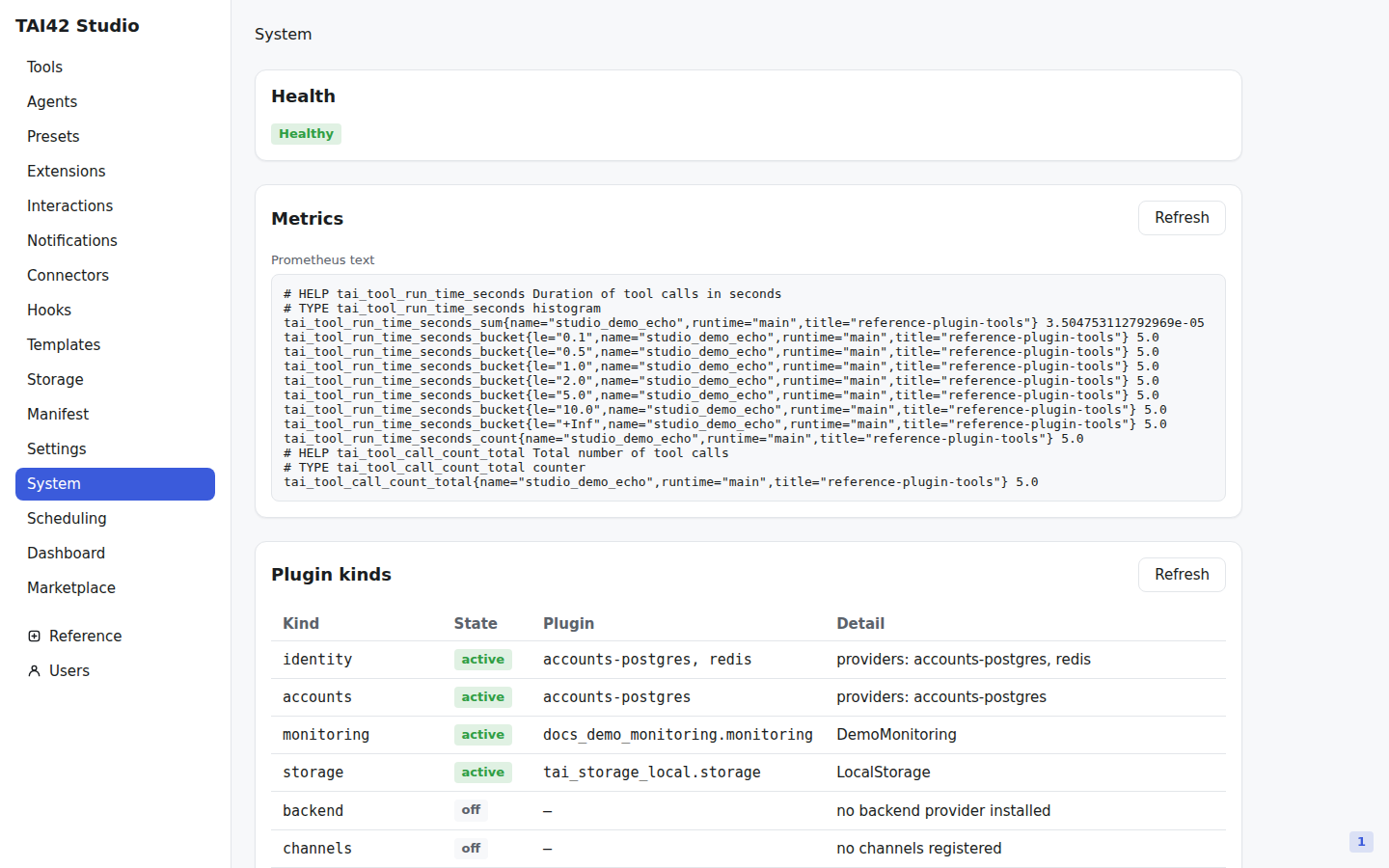1389x868 pixels.
Task: Refresh the Plugin kinds table
Action: point(1182,575)
